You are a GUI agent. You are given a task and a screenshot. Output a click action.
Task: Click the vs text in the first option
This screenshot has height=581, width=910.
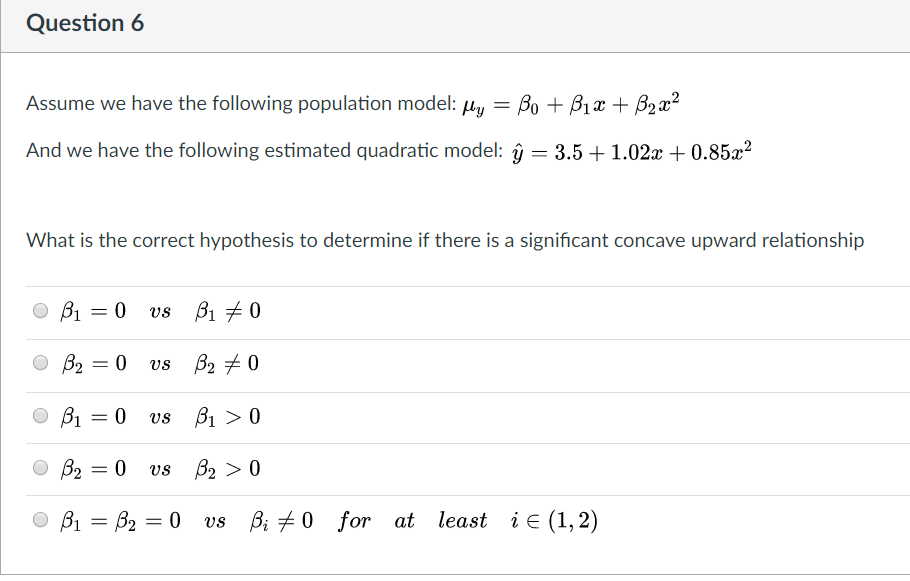pos(159,312)
